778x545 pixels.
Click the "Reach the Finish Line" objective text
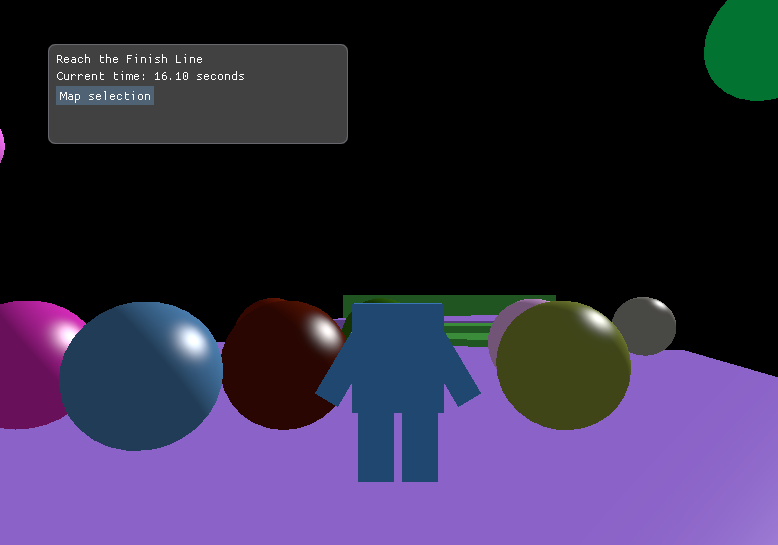[x=129, y=59]
